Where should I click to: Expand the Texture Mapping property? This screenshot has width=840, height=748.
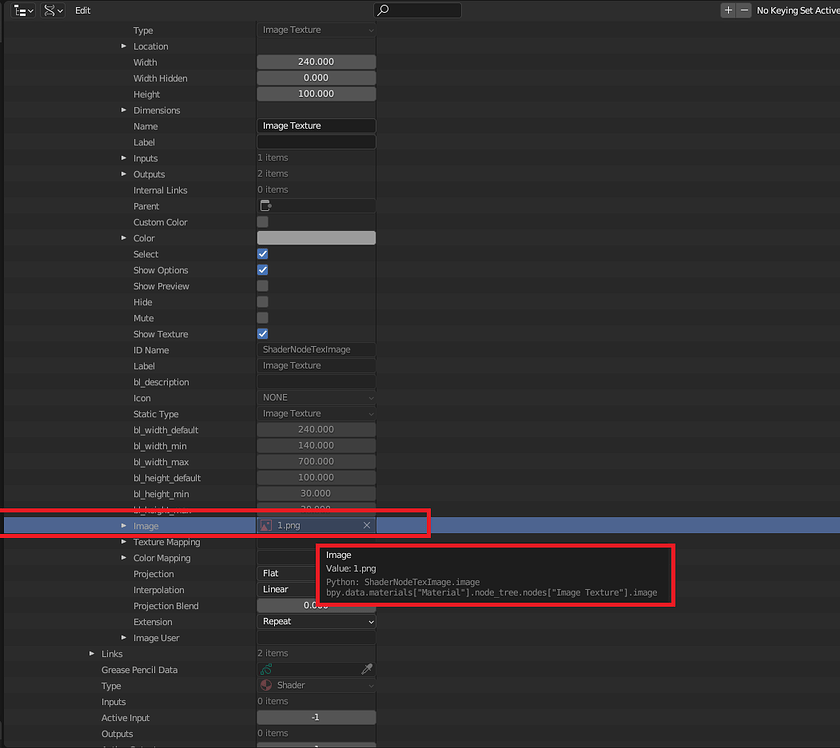tap(124, 542)
